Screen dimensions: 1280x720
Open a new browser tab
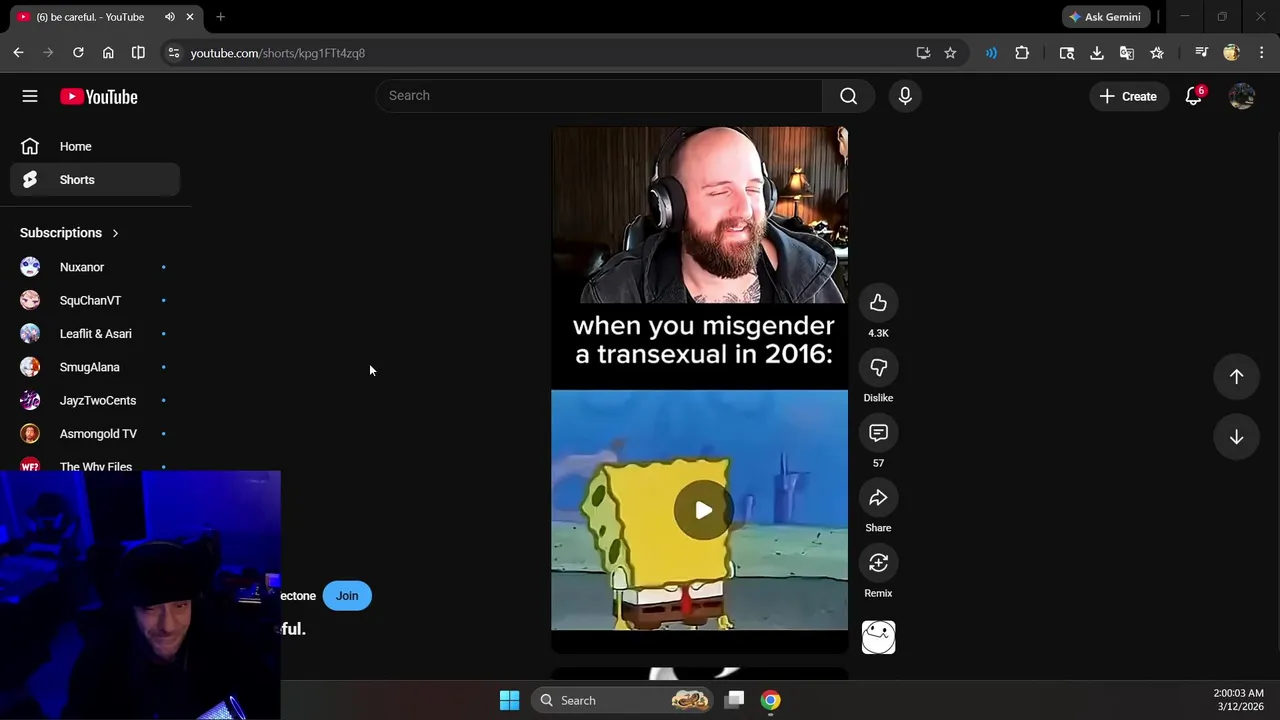[x=220, y=17]
